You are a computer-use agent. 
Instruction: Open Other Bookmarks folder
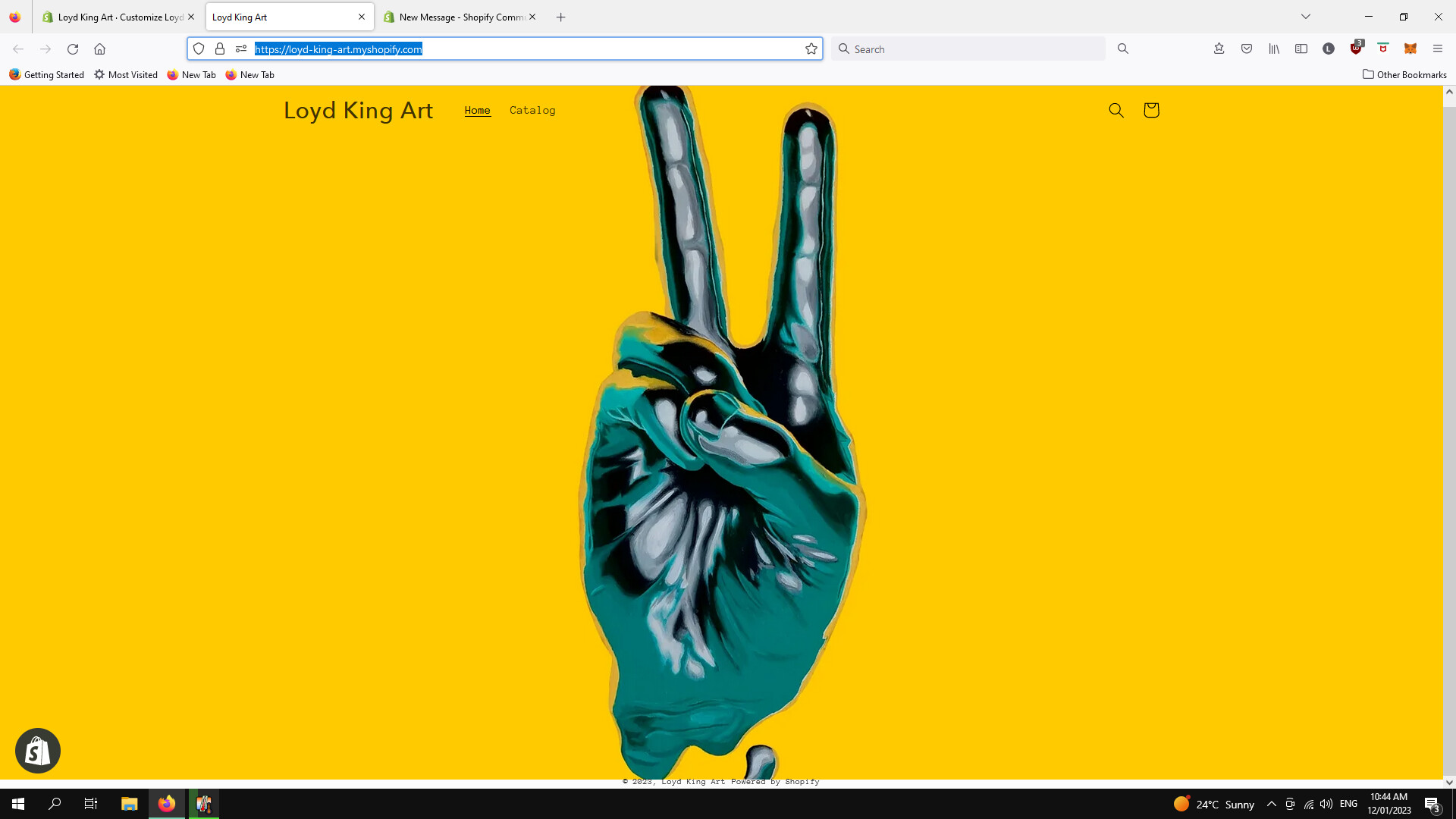(x=1404, y=74)
